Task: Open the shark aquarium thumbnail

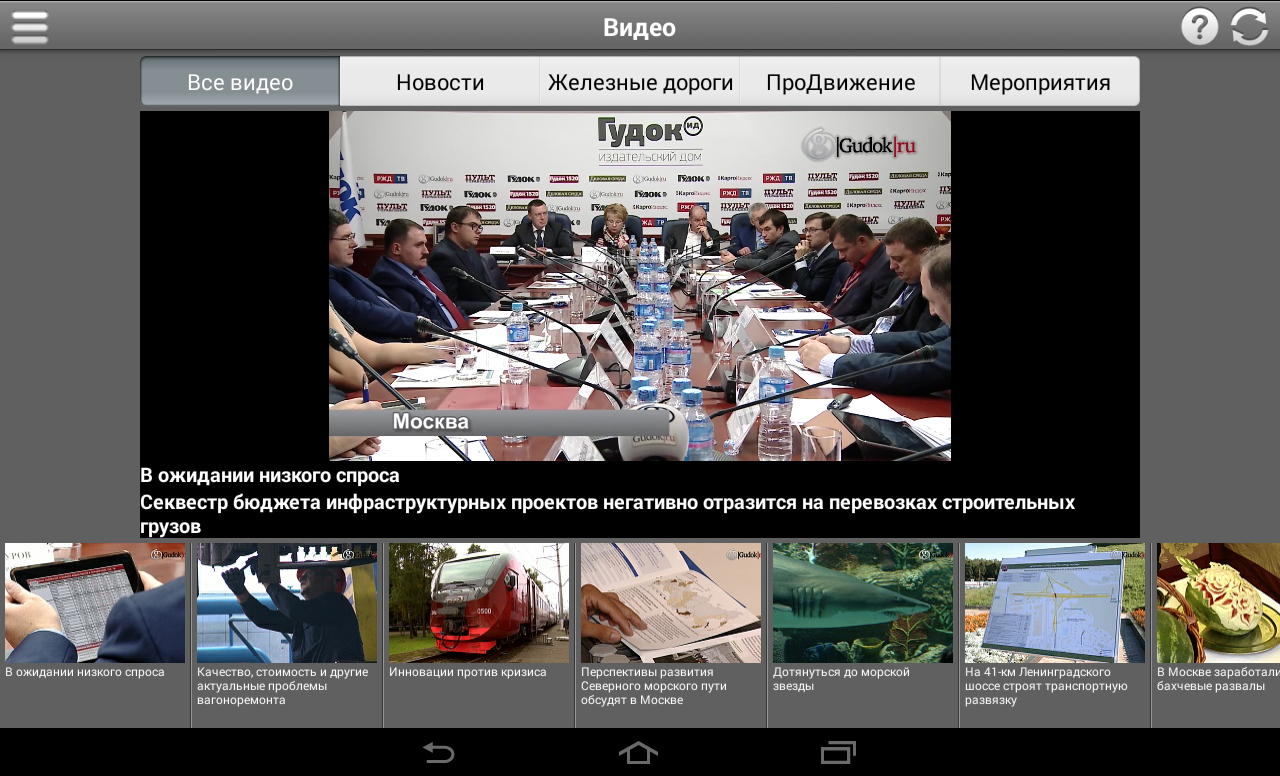Action: point(863,603)
